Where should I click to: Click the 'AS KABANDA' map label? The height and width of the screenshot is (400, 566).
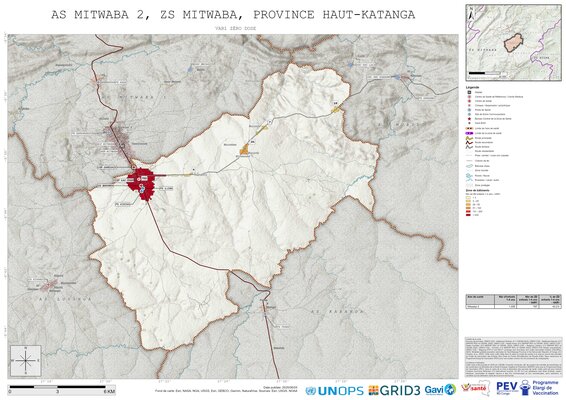click(x=337, y=311)
